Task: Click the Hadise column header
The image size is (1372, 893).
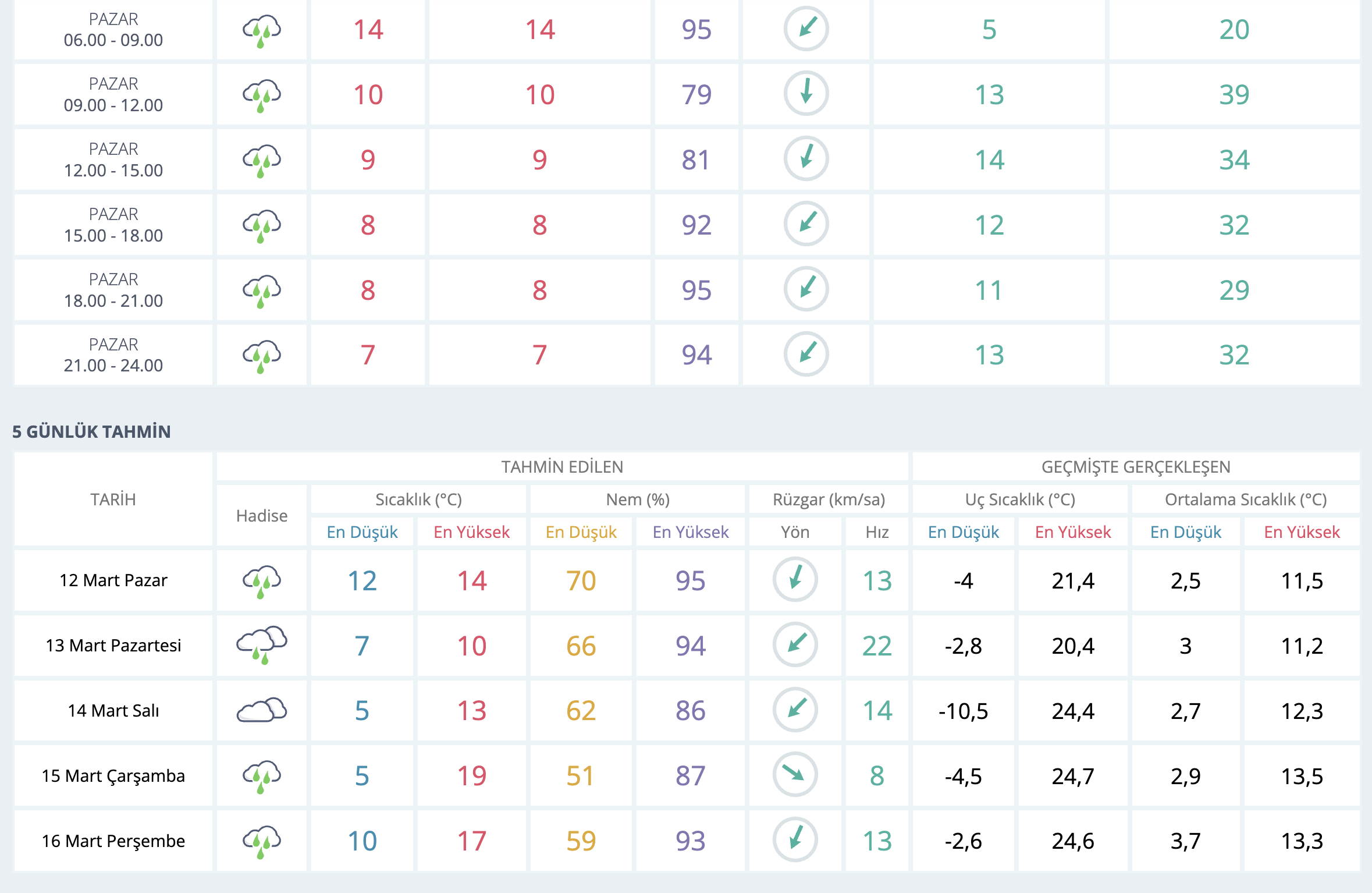Action: point(261,516)
